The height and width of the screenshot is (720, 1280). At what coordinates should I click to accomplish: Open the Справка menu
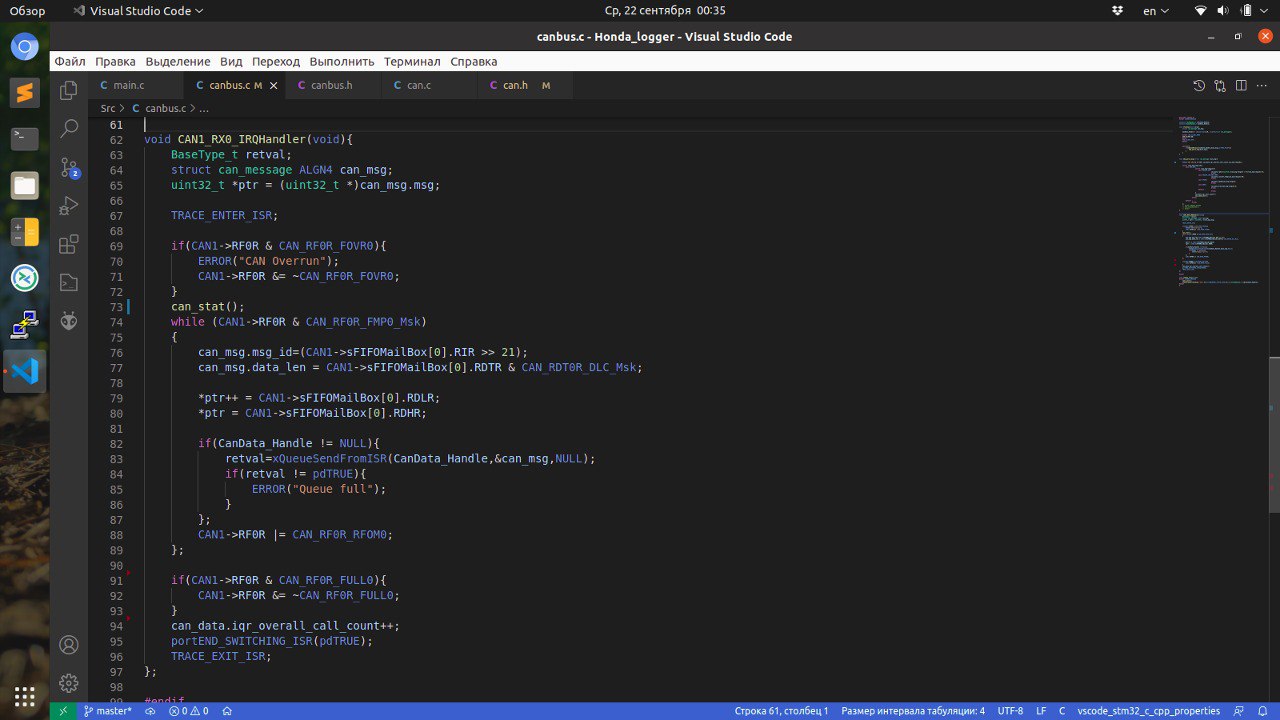pyautogui.click(x=474, y=61)
